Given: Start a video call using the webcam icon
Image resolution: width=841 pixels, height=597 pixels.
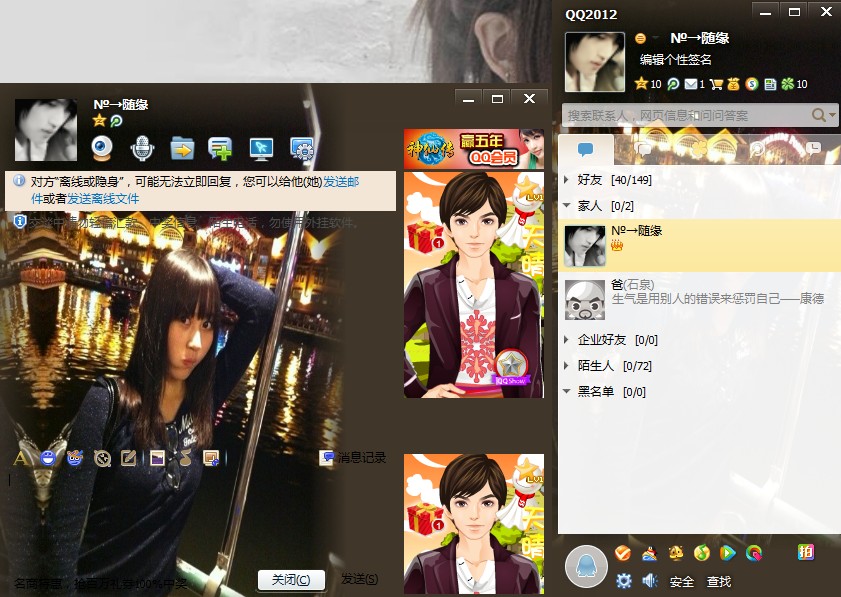Looking at the screenshot, I should 102,148.
